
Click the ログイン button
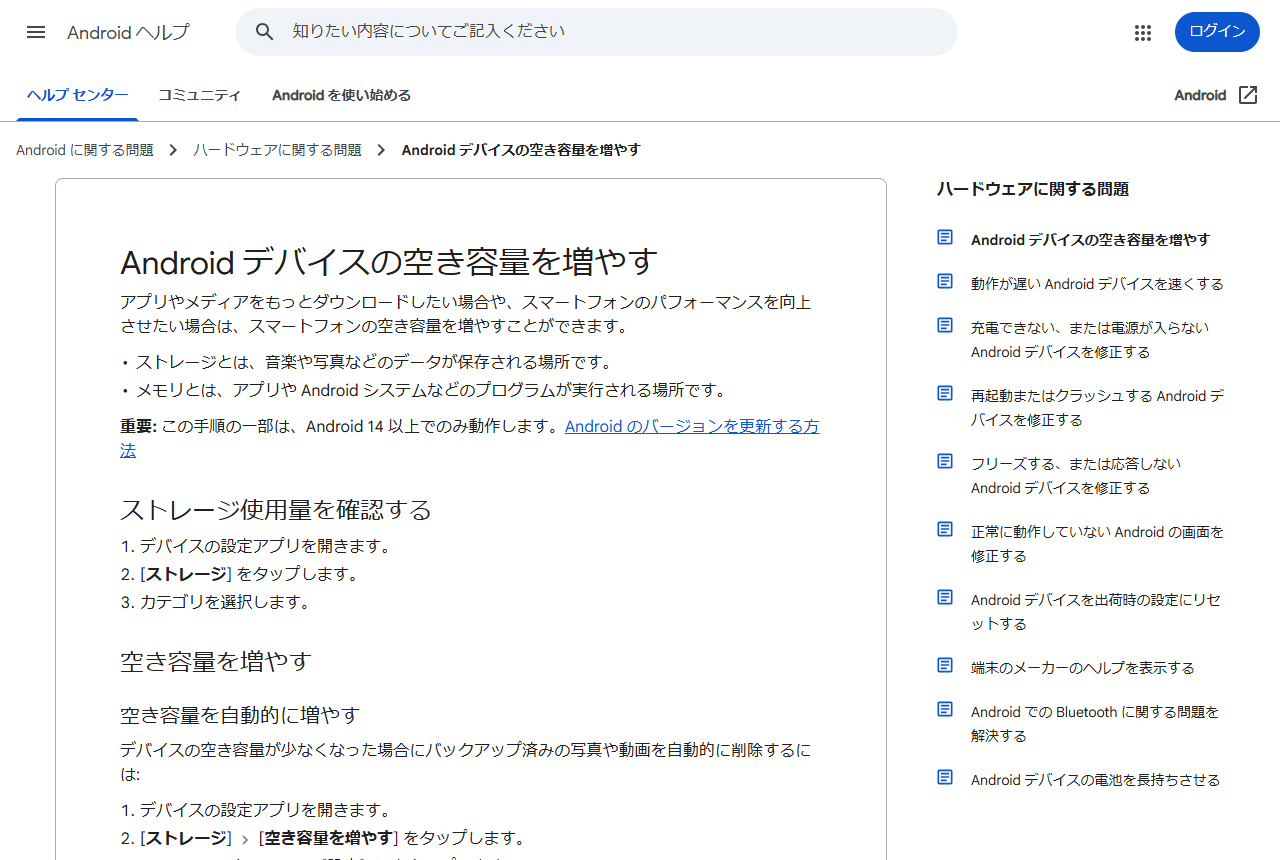[1217, 32]
